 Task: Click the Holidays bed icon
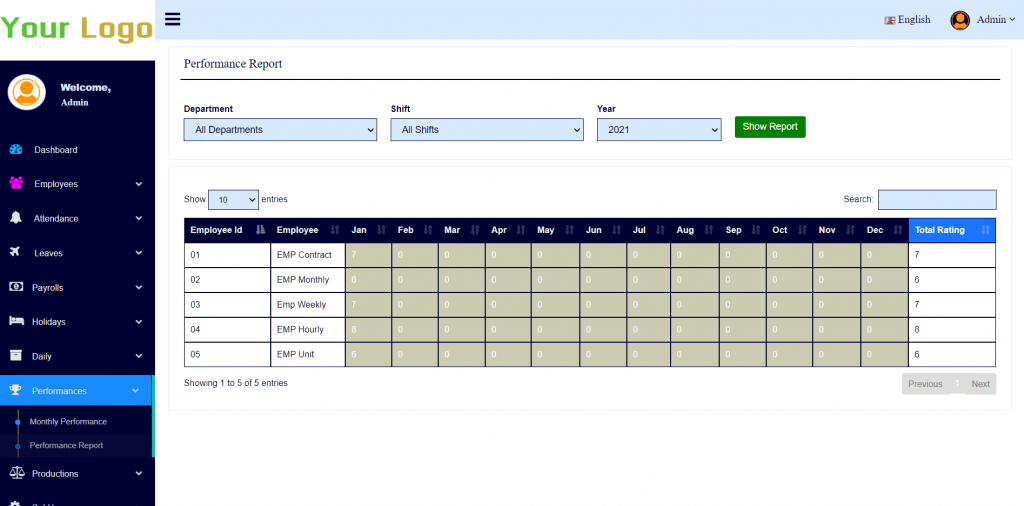click(x=16, y=322)
